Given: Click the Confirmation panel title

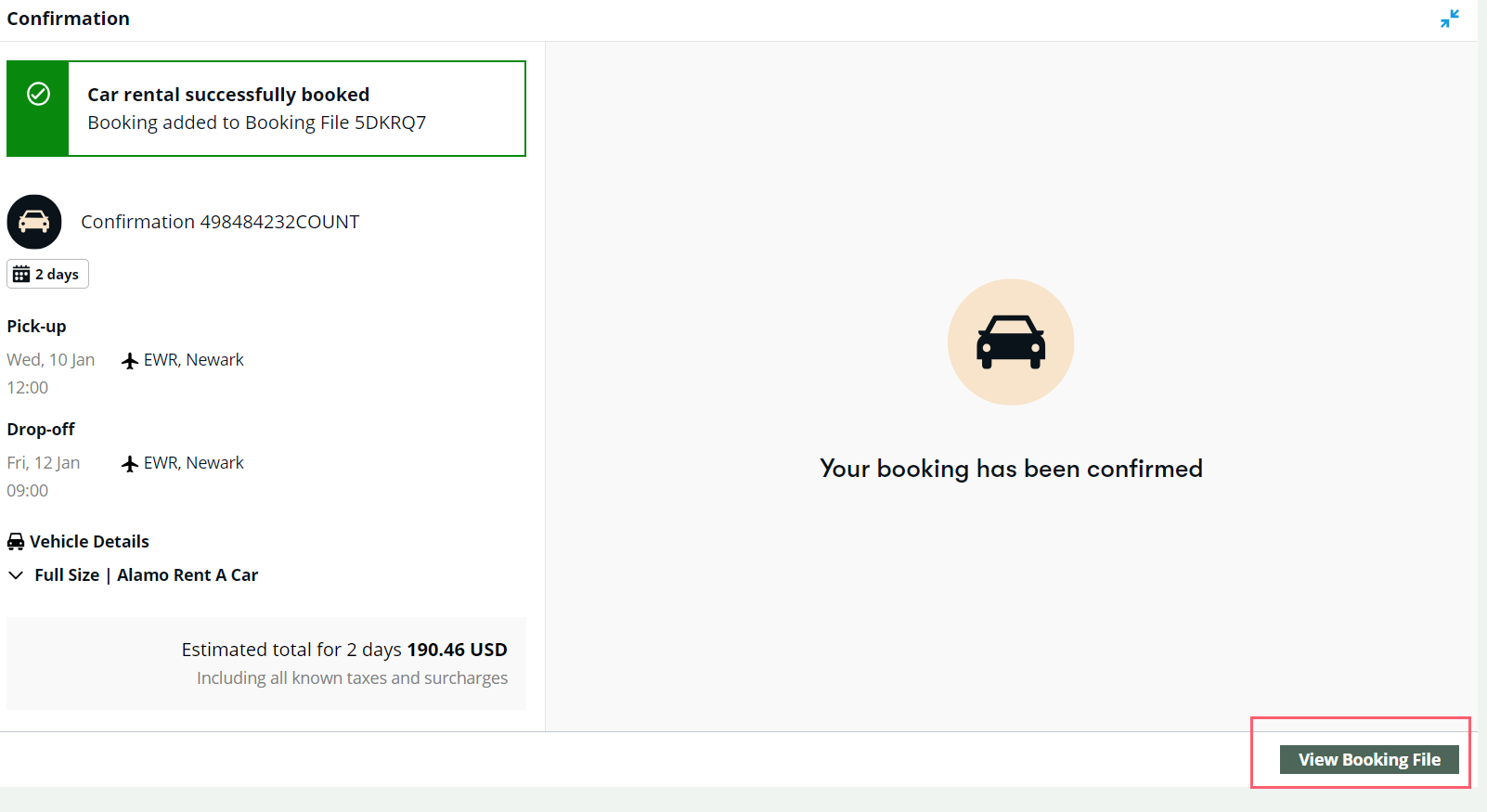Looking at the screenshot, I should (69, 19).
